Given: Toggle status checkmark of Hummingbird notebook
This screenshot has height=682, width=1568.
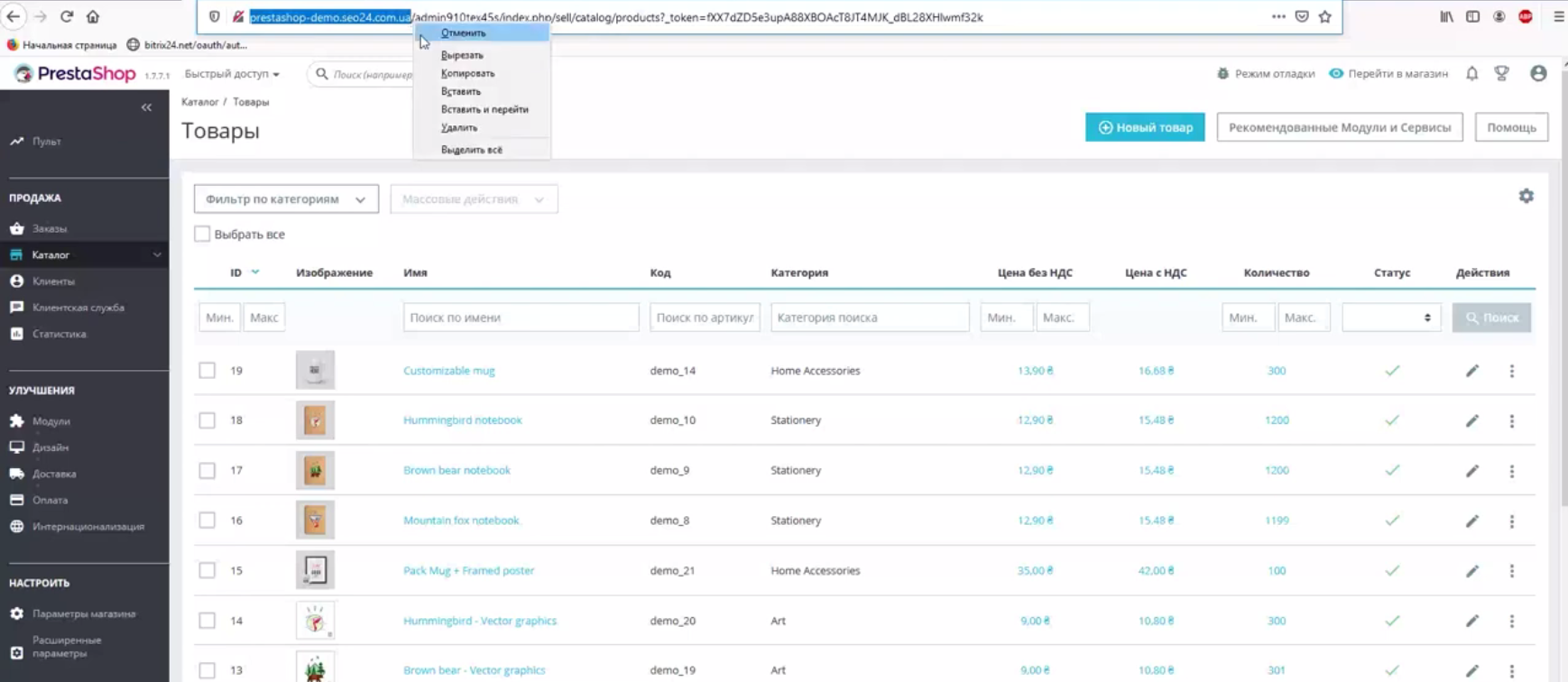Looking at the screenshot, I should 1392,420.
